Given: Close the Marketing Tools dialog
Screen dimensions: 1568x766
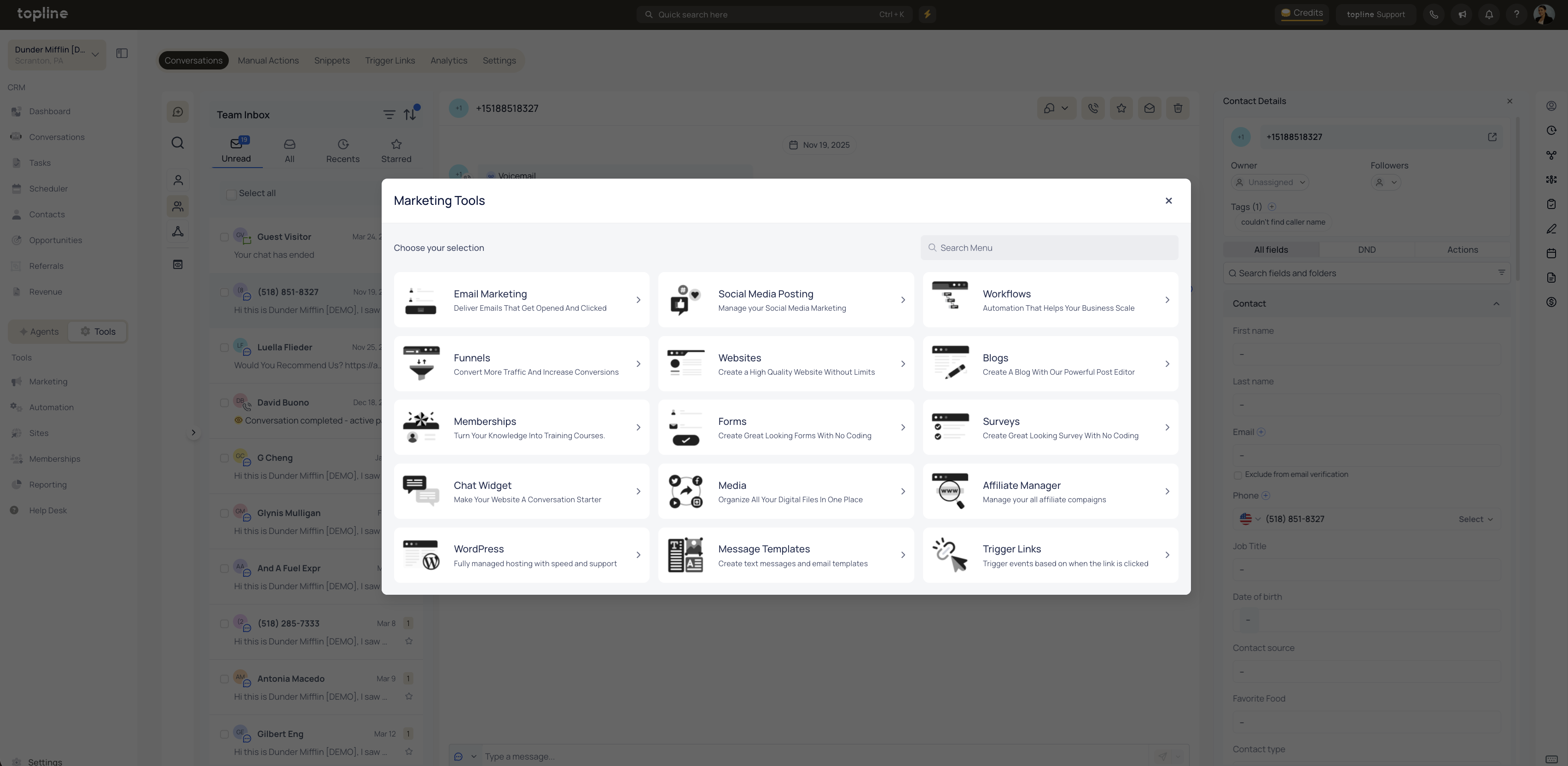Looking at the screenshot, I should (x=1168, y=201).
